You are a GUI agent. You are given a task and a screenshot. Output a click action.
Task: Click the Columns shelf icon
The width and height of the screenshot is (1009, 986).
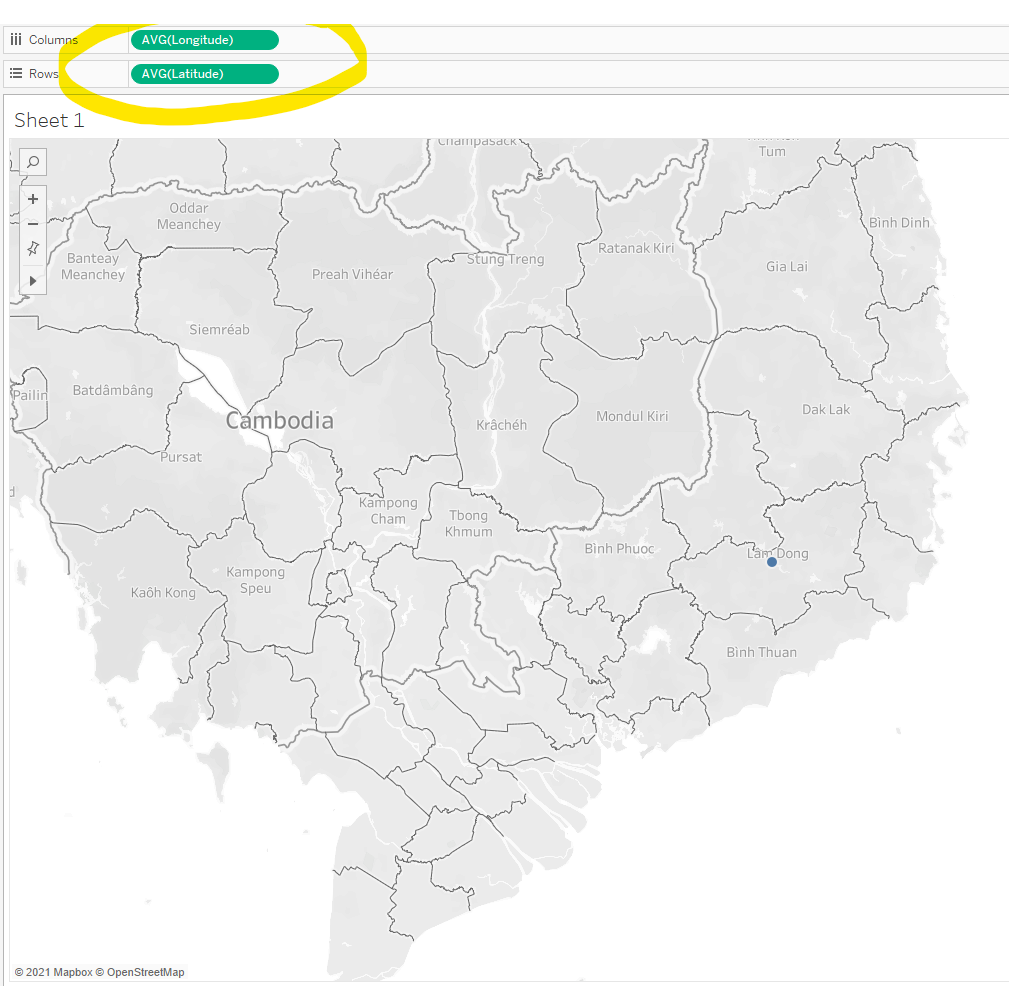point(16,40)
